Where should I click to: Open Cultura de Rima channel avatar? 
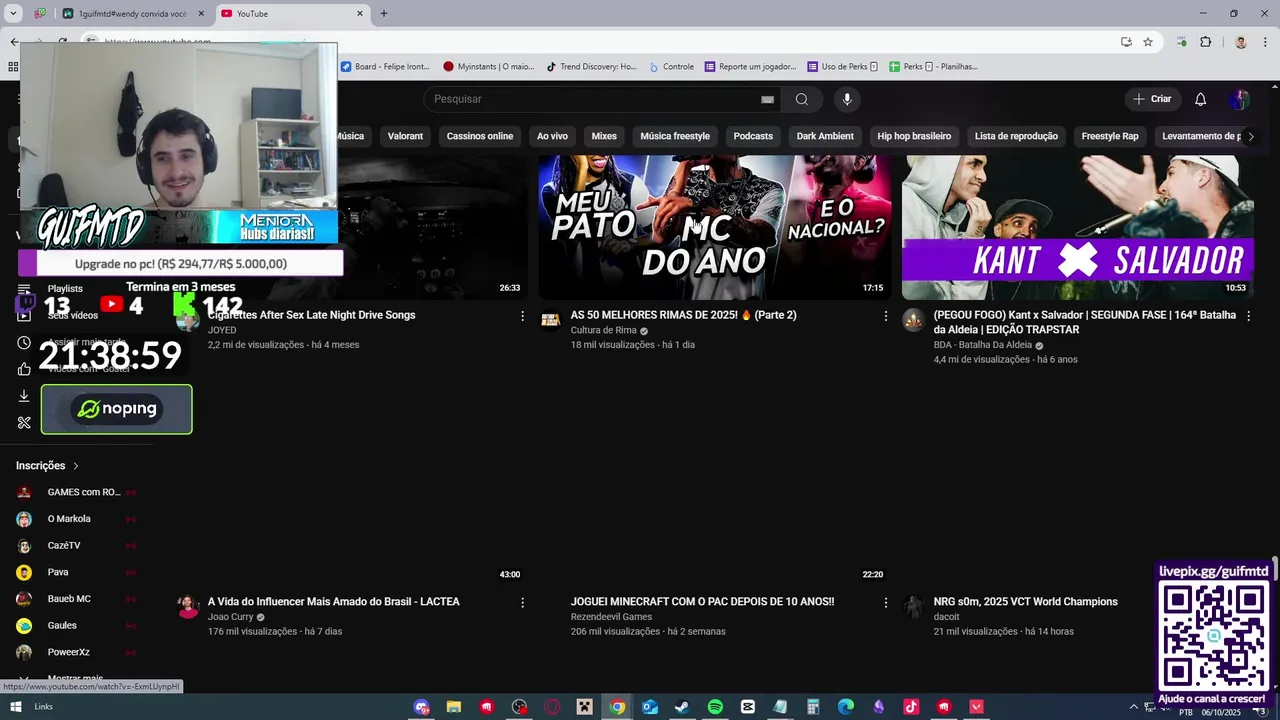[550, 320]
